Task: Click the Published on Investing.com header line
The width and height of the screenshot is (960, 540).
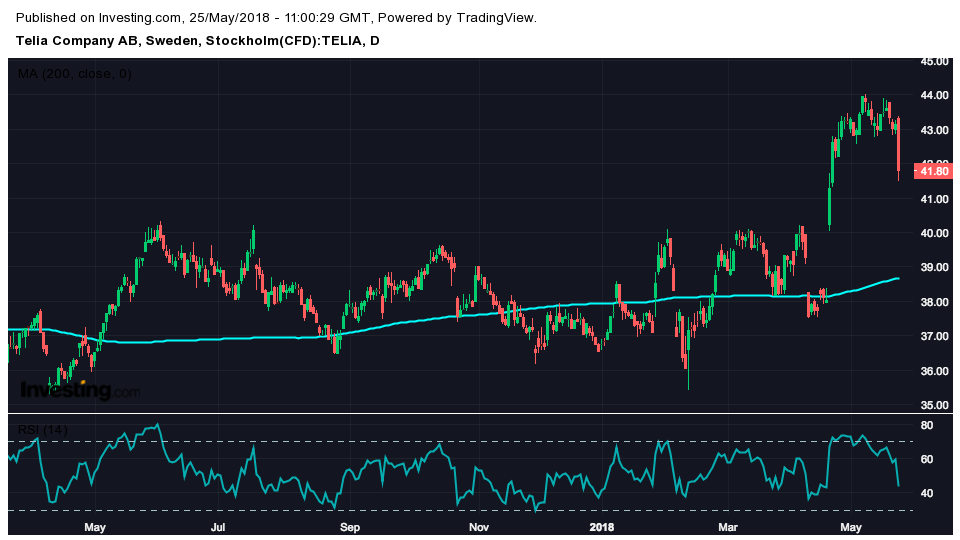Action: (276, 18)
